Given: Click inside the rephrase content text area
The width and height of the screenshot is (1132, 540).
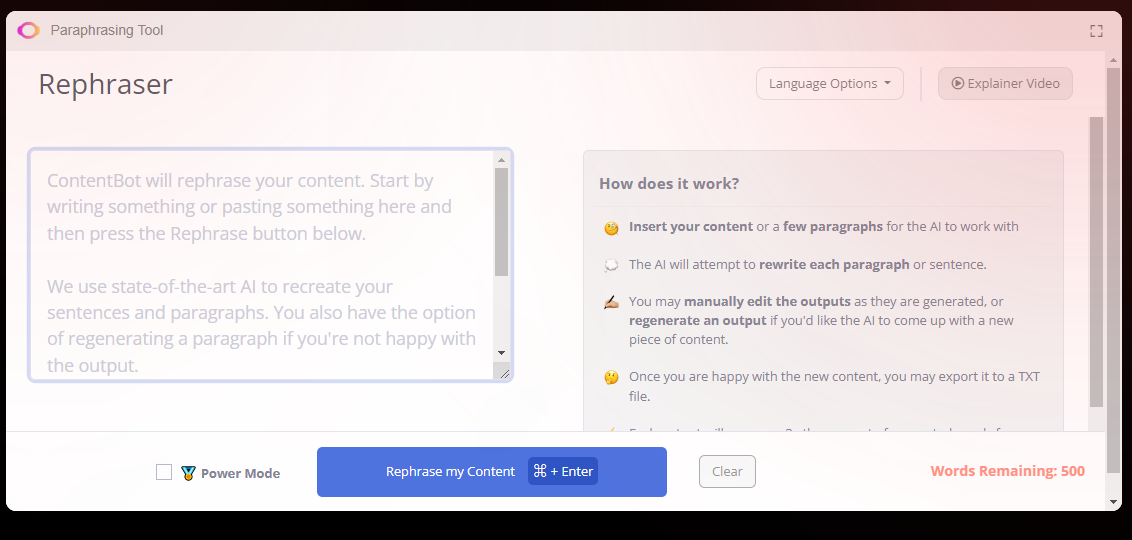Looking at the screenshot, I should 263,265.
